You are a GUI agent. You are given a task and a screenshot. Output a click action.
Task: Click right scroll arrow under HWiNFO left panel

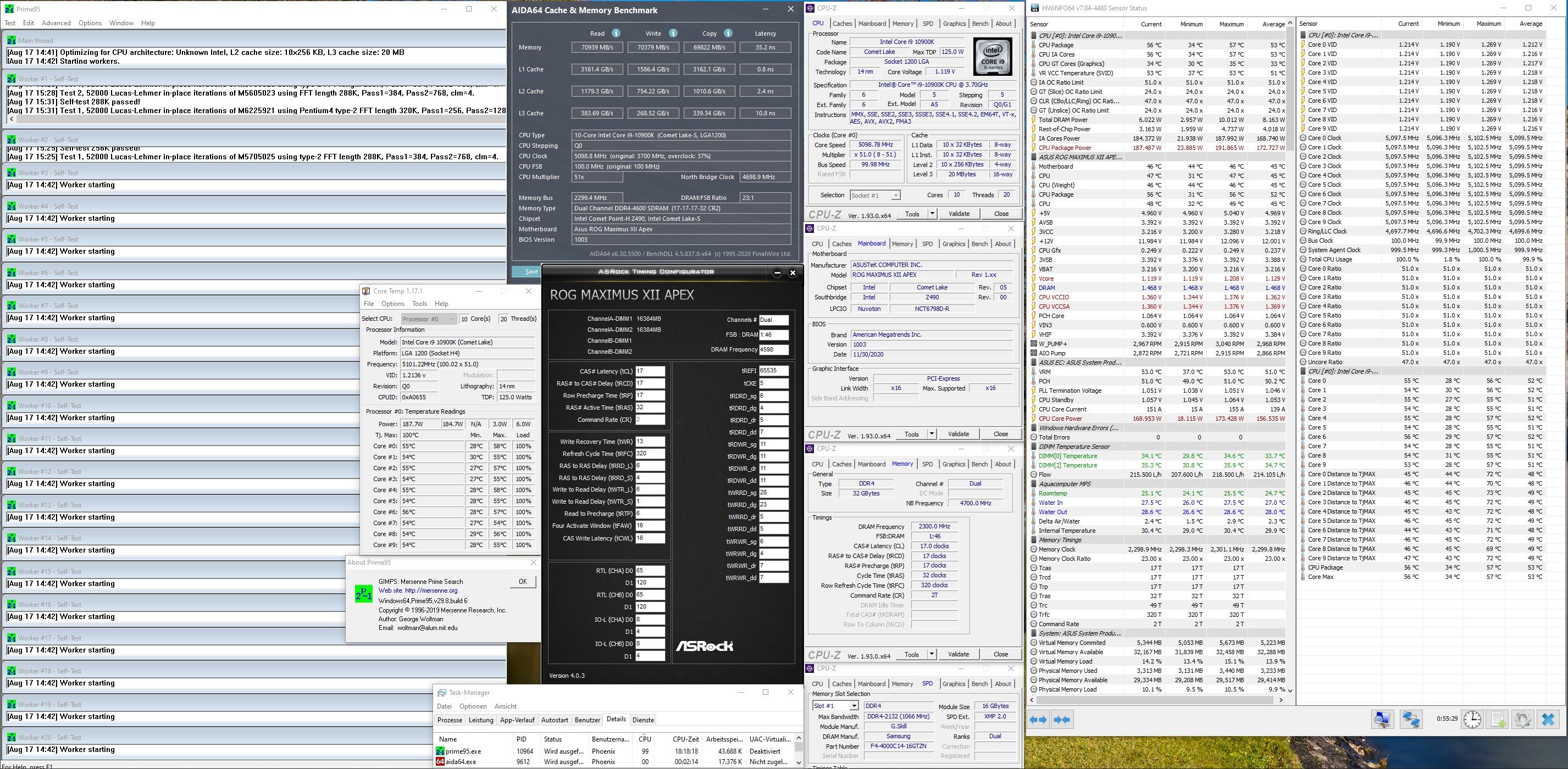pyautogui.click(x=1281, y=700)
